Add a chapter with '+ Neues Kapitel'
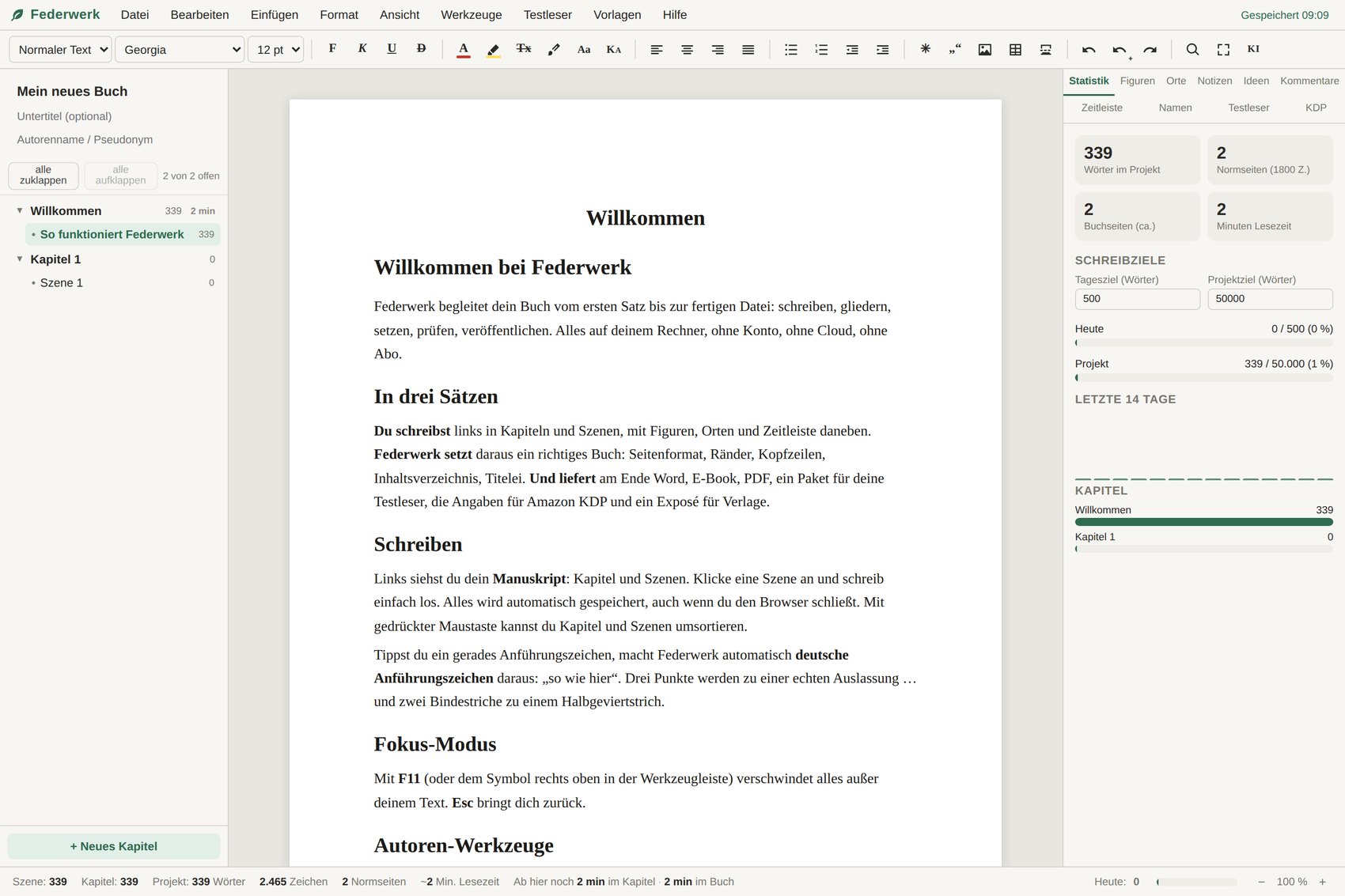 pyautogui.click(x=114, y=846)
